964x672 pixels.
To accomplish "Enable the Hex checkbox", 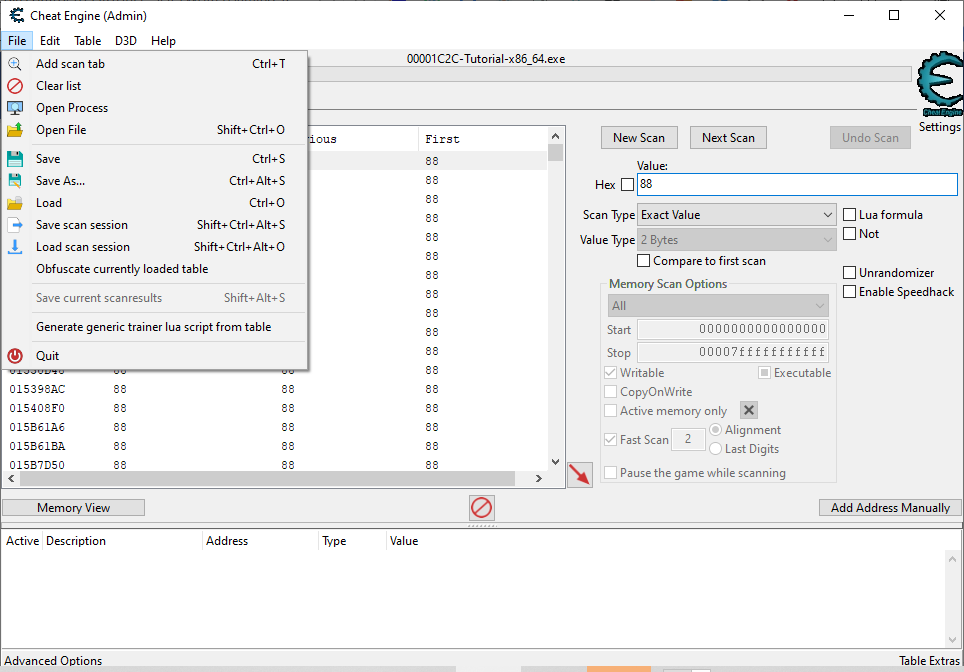I will [x=627, y=185].
